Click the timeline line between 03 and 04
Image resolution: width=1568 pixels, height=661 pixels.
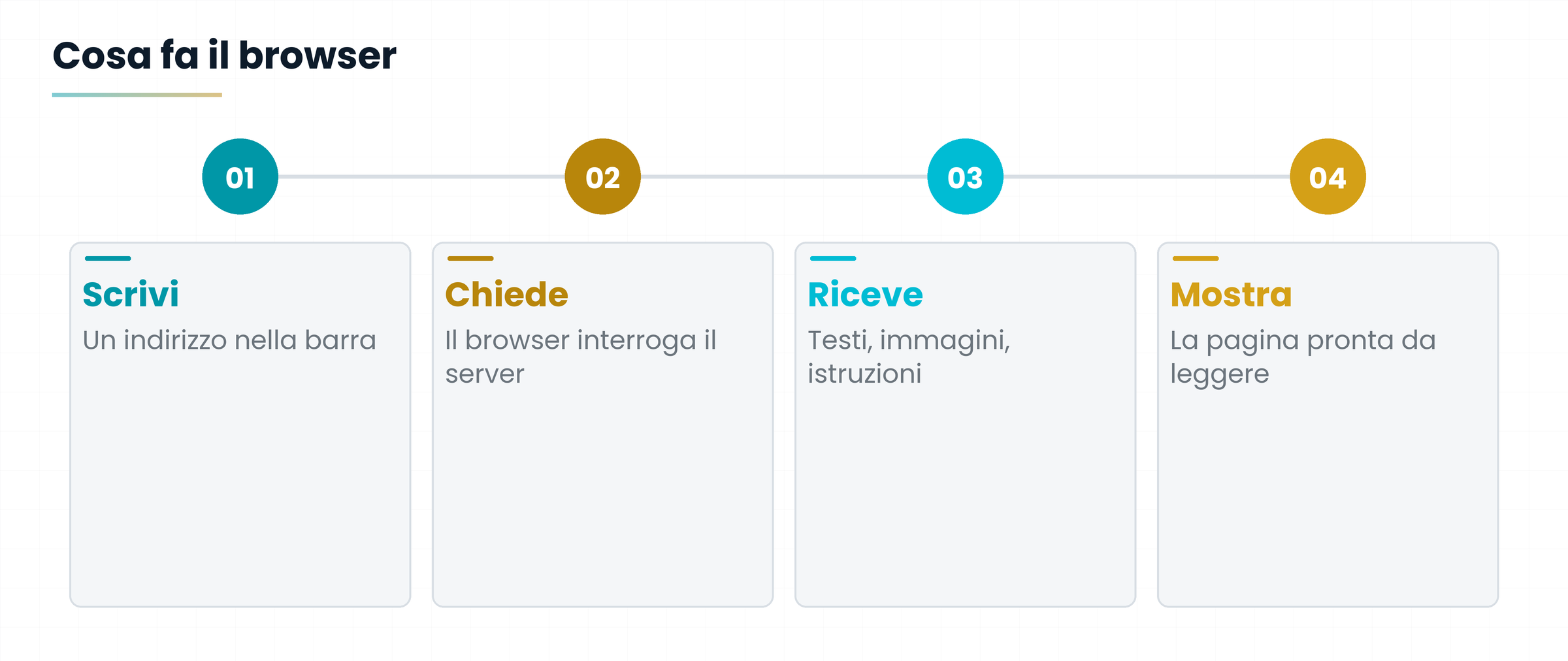(1147, 176)
